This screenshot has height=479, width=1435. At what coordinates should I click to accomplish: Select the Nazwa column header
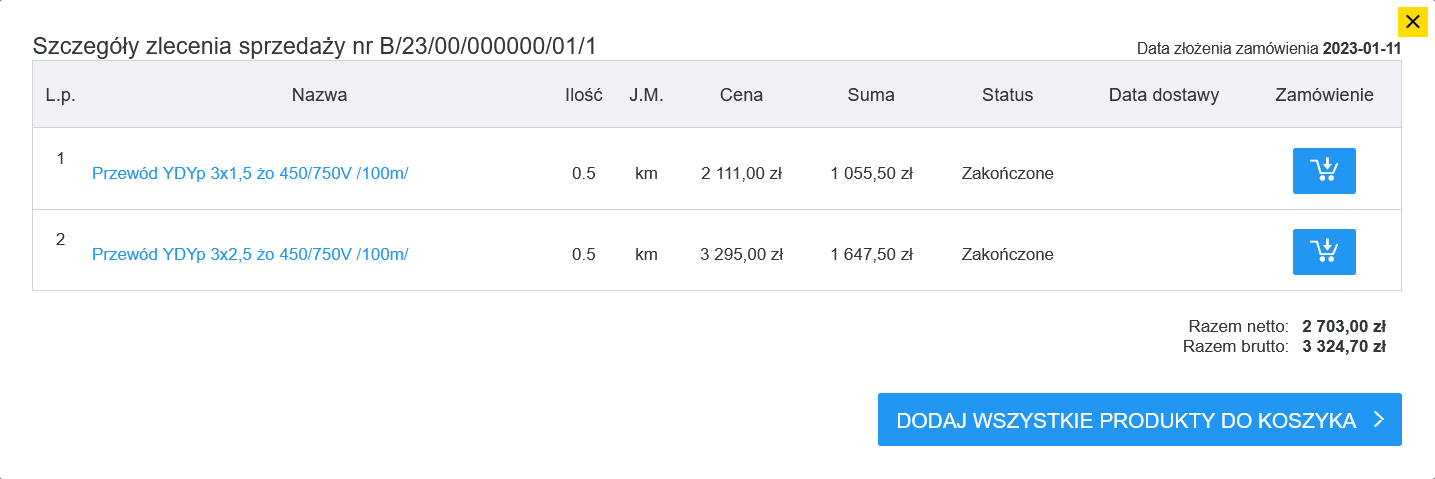319,96
